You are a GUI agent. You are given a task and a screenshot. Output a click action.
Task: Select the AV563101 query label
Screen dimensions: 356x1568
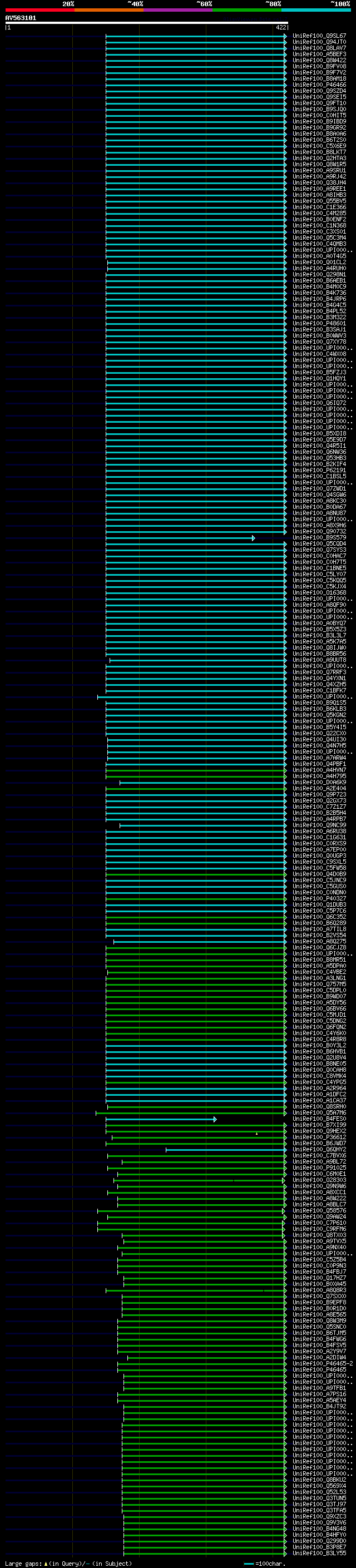point(21,18)
